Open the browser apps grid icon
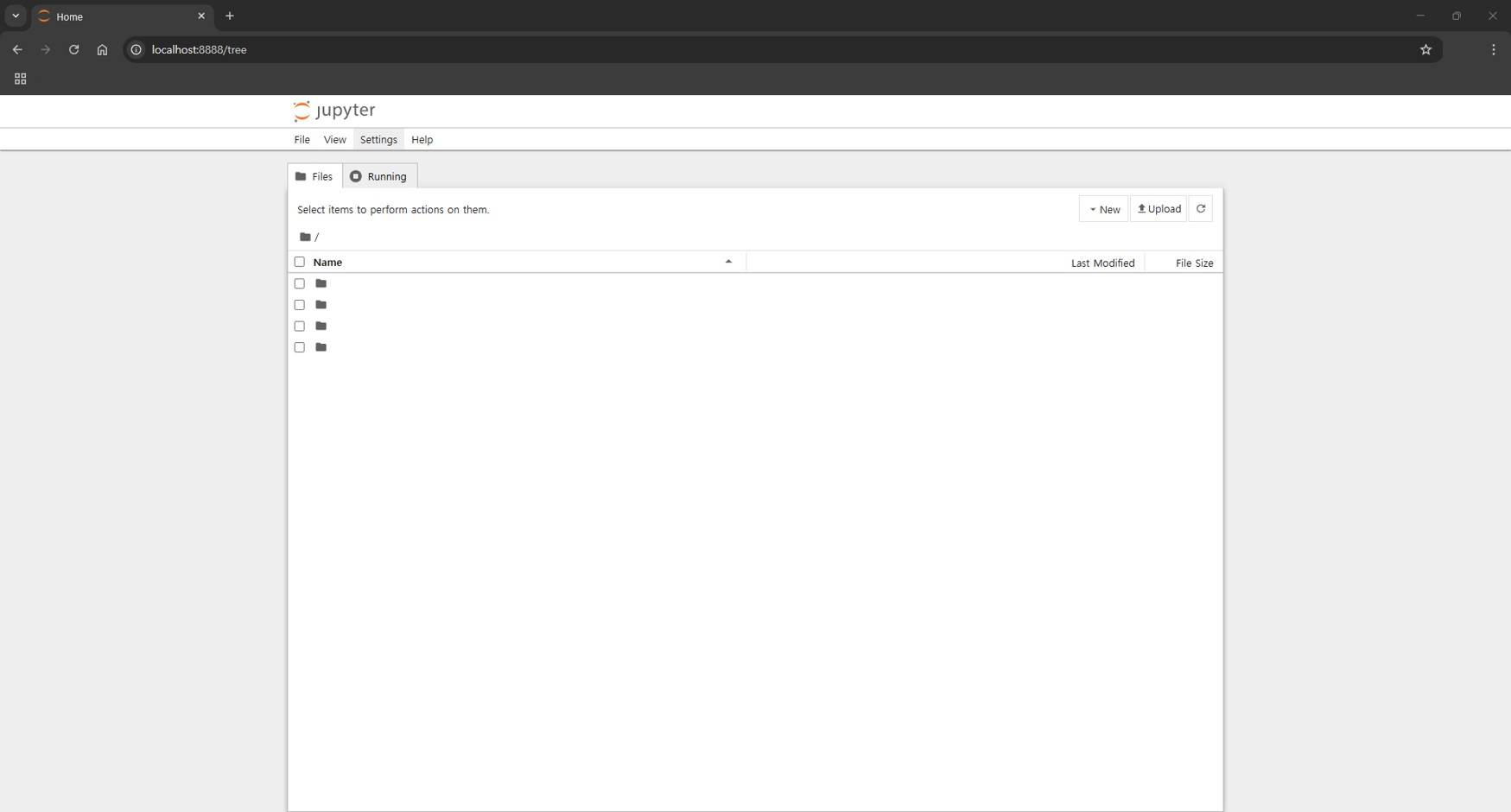The image size is (1511, 812). 20,79
